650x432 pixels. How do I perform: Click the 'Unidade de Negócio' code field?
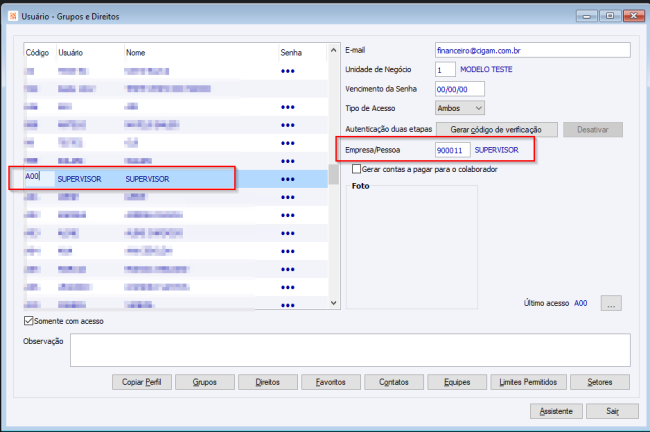[x=445, y=69]
